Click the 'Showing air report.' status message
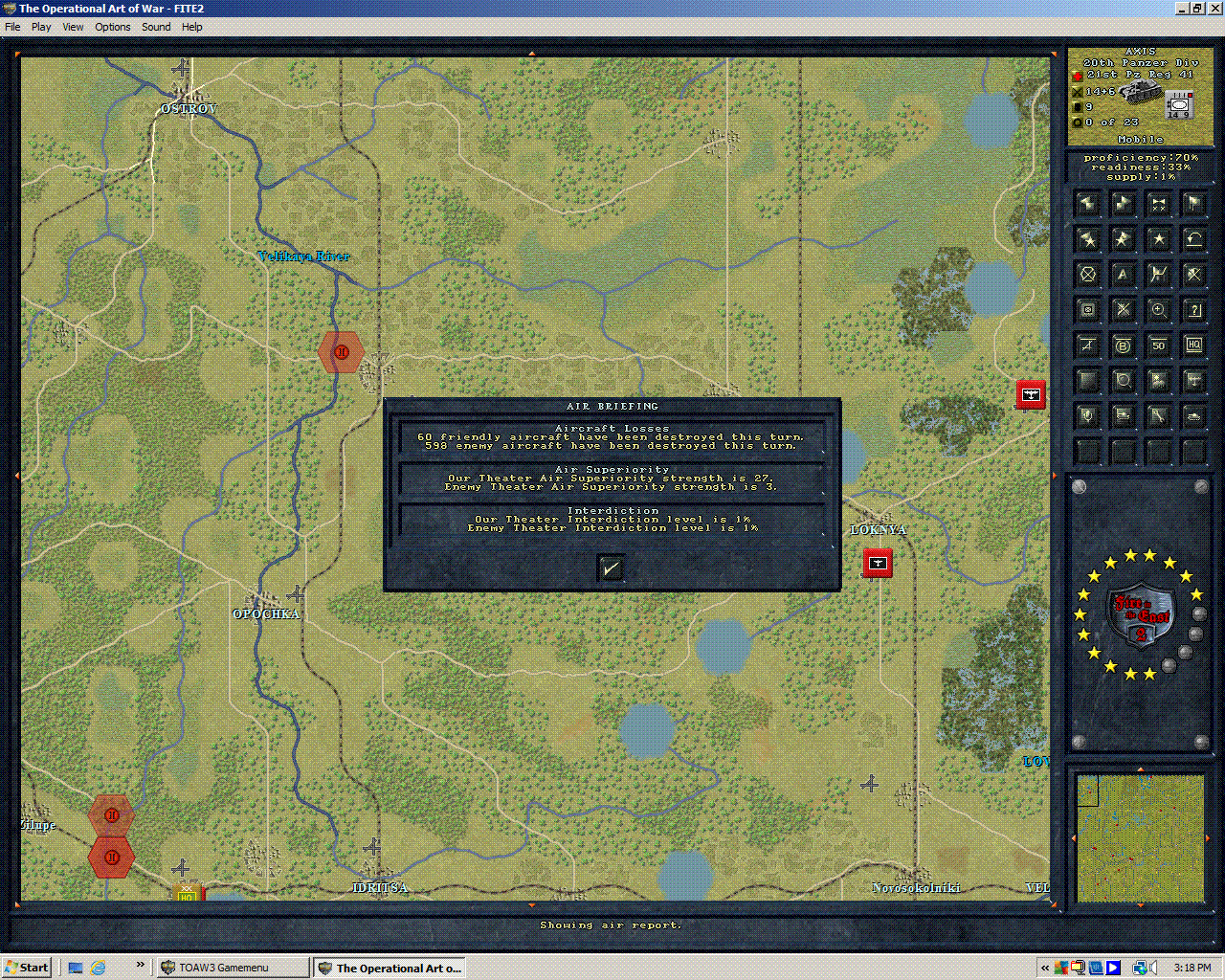 click(x=611, y=924)
